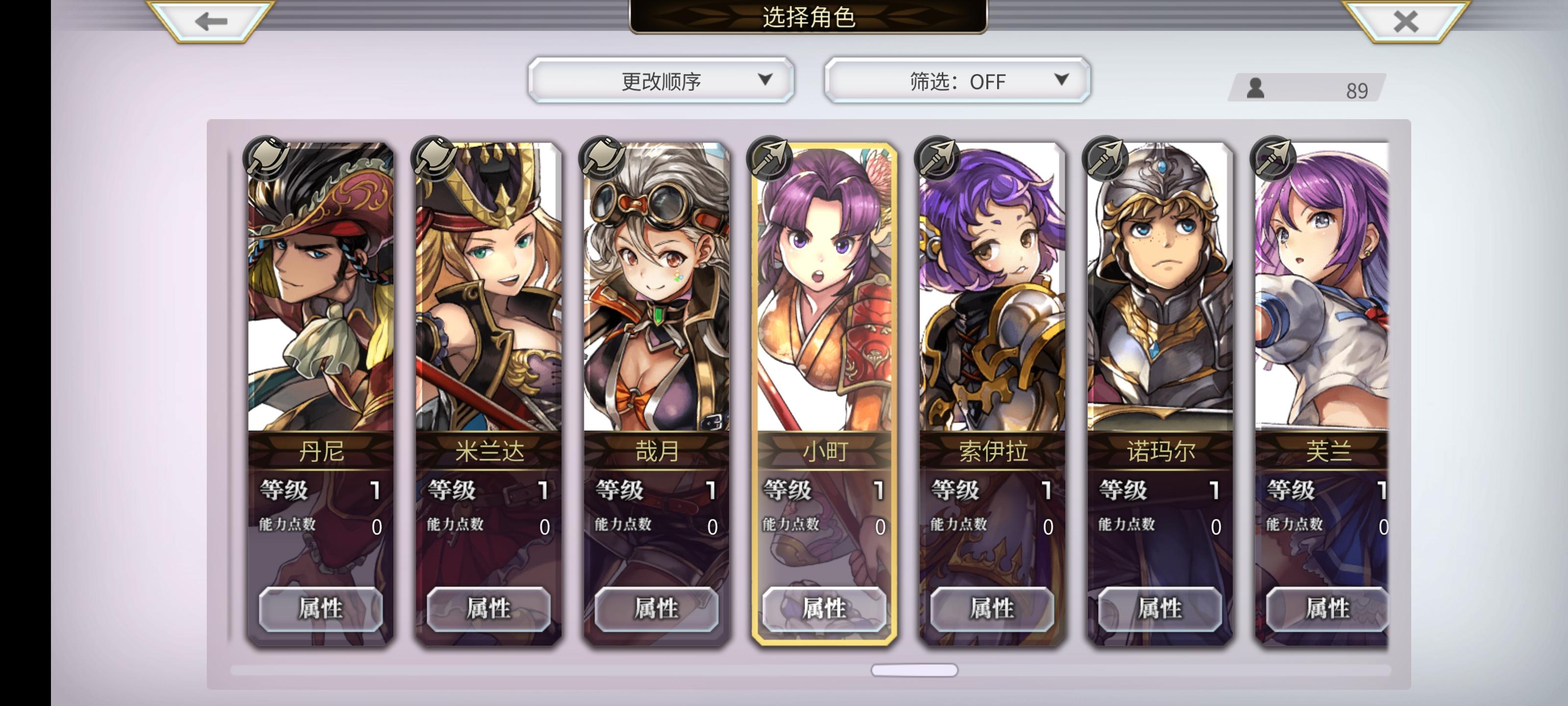This screenshot has height=706, width=1568.
Task: Open the 更改顺序 sort dropdown
Action: (x=661, y=80)
